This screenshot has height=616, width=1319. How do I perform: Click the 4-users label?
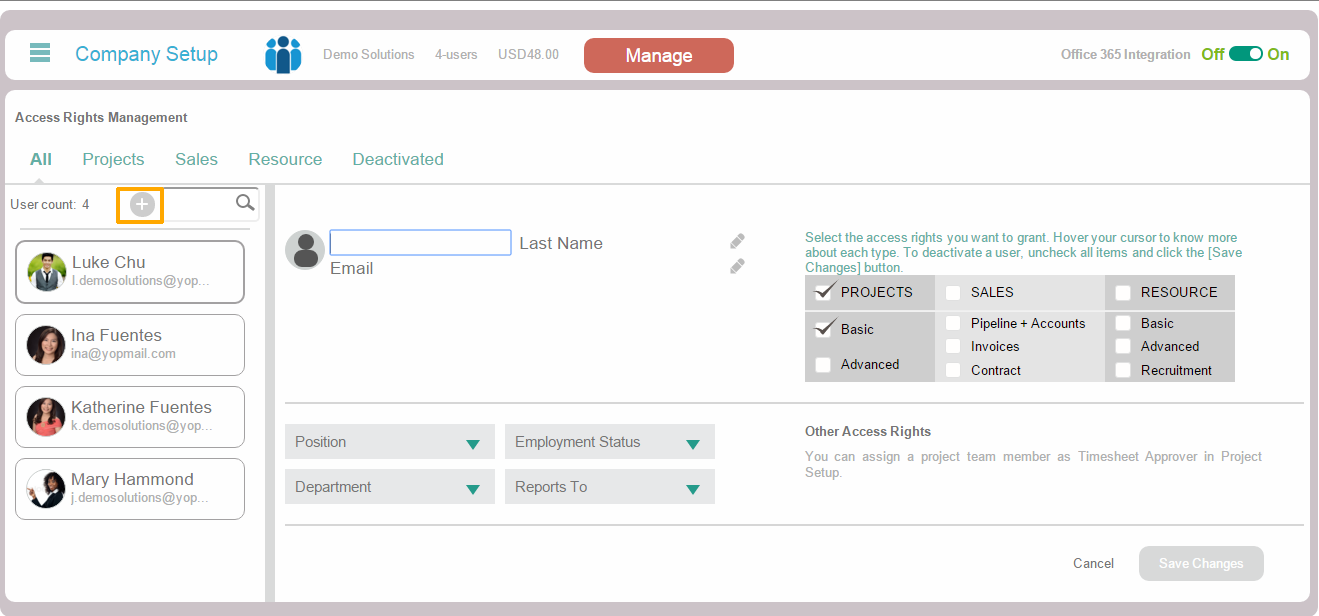click(x=456, y=55)
